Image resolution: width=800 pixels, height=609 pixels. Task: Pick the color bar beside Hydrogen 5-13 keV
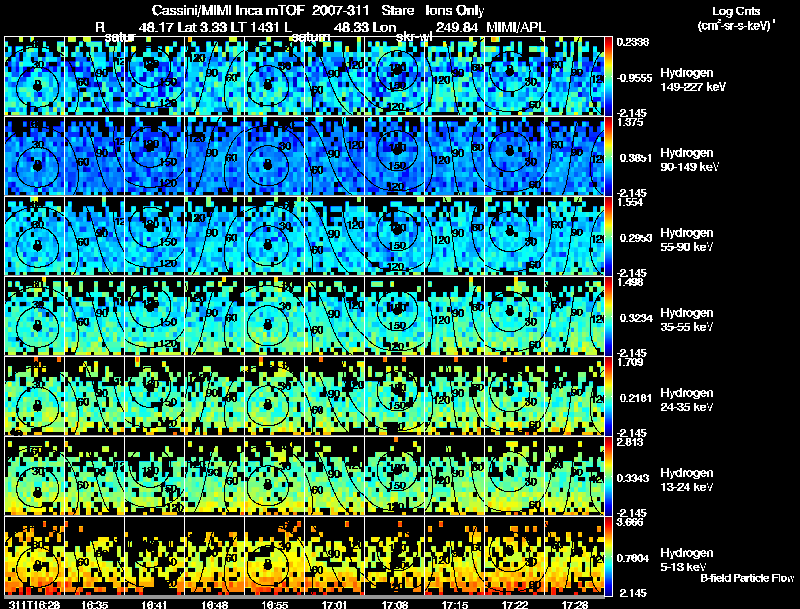tap(608, 556)
